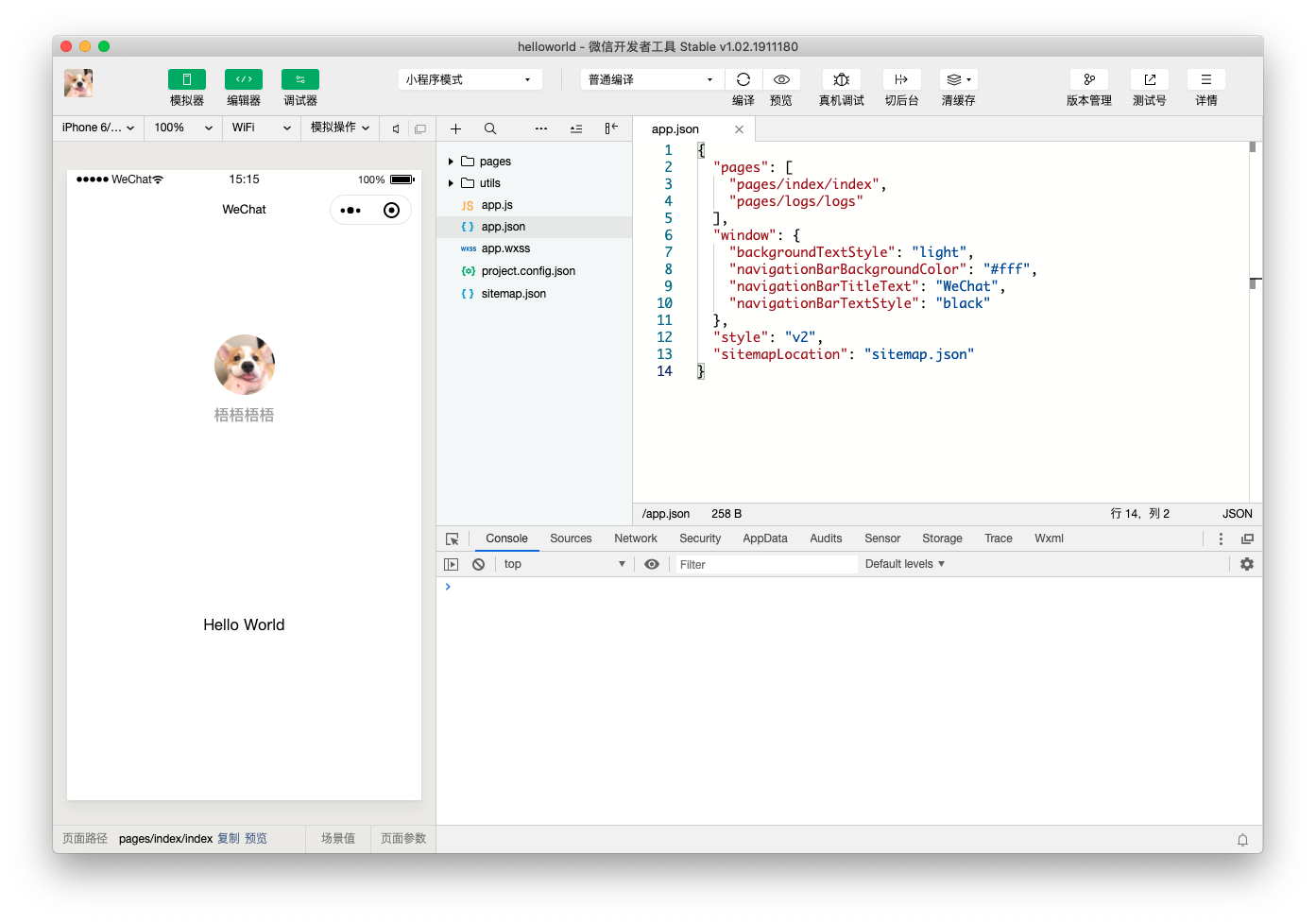Viewport: 1316px width, 923px height.
Task: Click the user avatar in the toolbar
Action: (78, 83)
